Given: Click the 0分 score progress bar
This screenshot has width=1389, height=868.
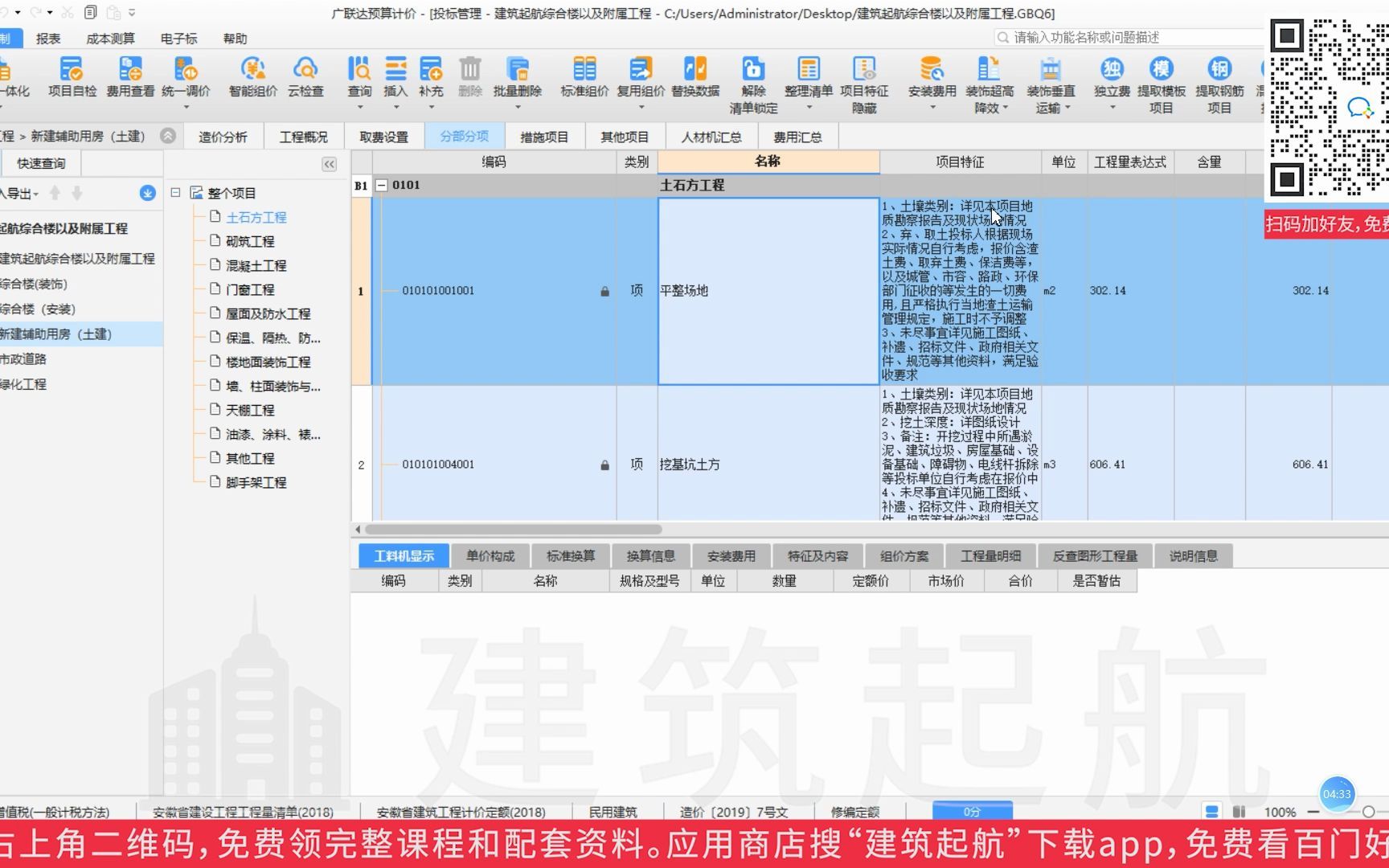Looking at the screenshot, I should click(x=972, y=812).
